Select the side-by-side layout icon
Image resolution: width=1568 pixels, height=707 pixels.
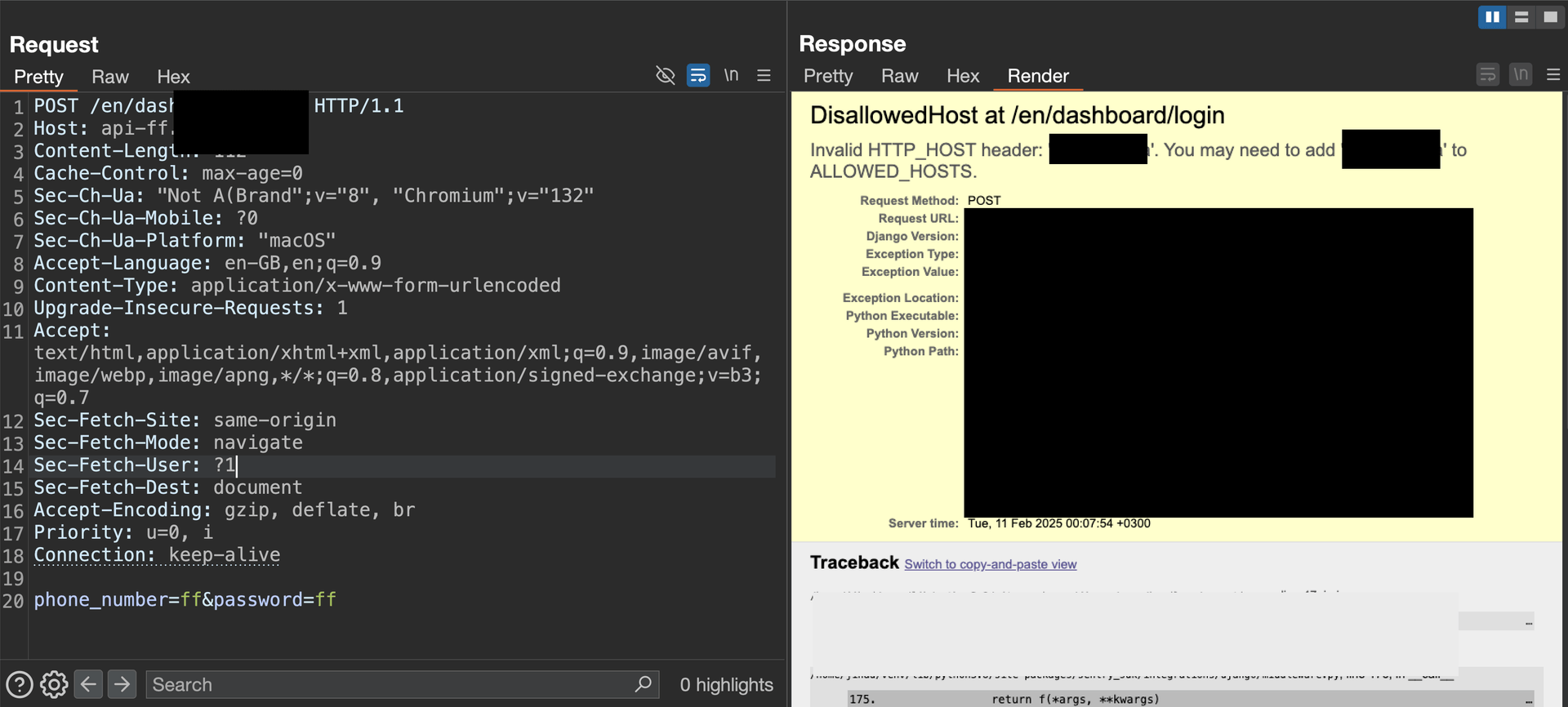1492,17
